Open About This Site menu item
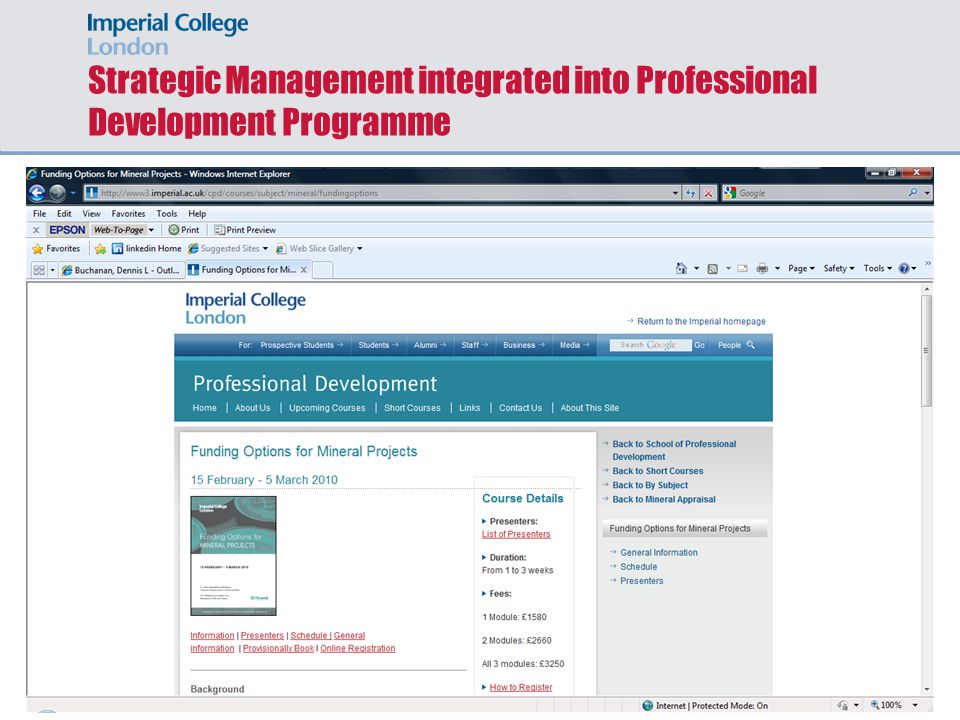The width and height of the screenshot is (960, 720). pos(590,408)
